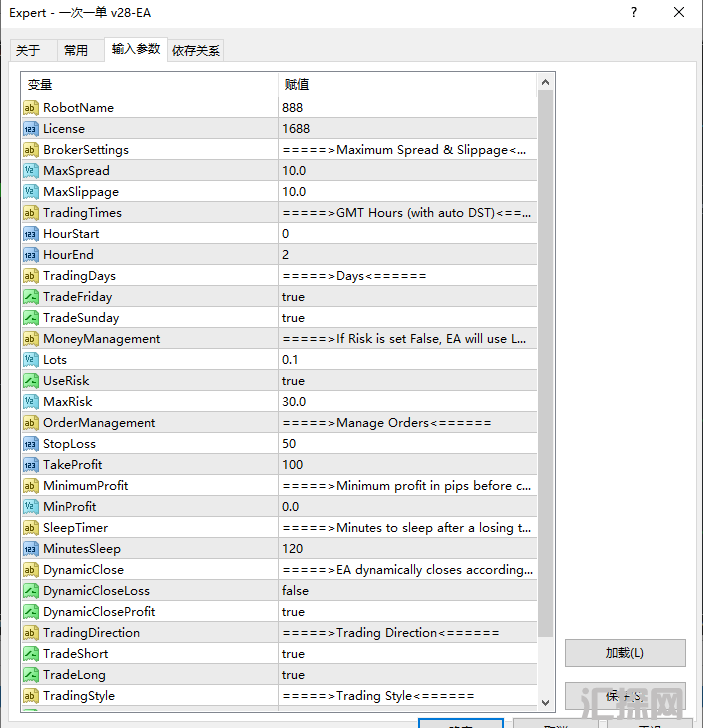This screenshot has height=728, width=703.
Task: Click the string icon beside RobotName
Action: click(30, 108)
